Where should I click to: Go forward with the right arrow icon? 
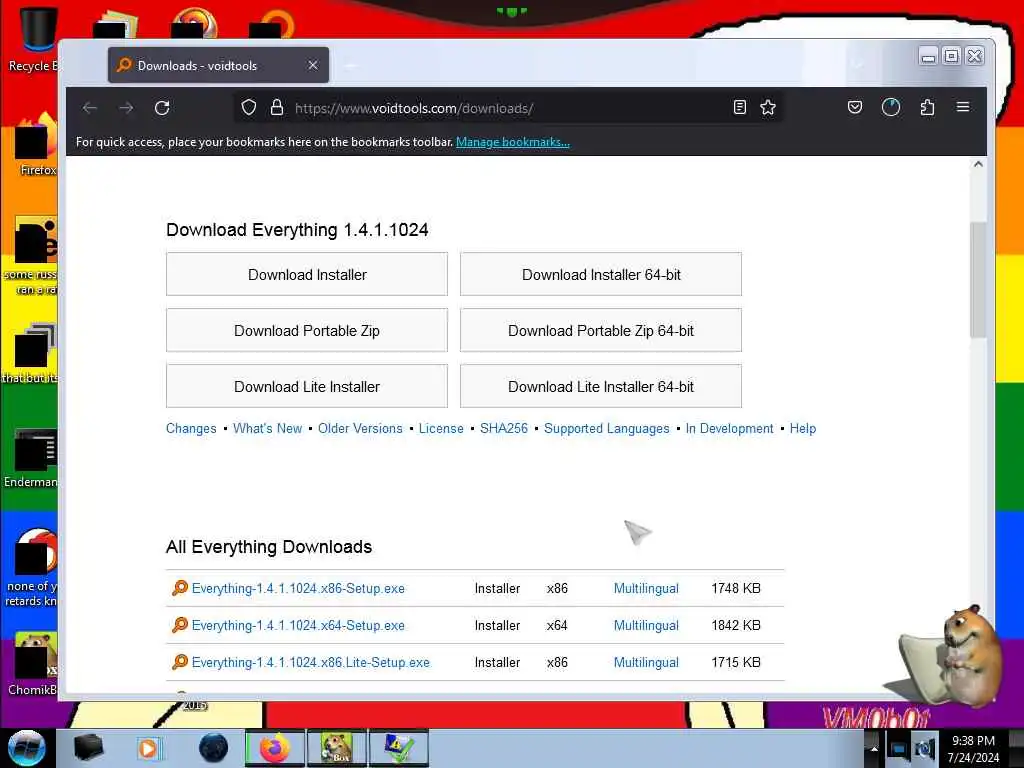pos(126,108)
